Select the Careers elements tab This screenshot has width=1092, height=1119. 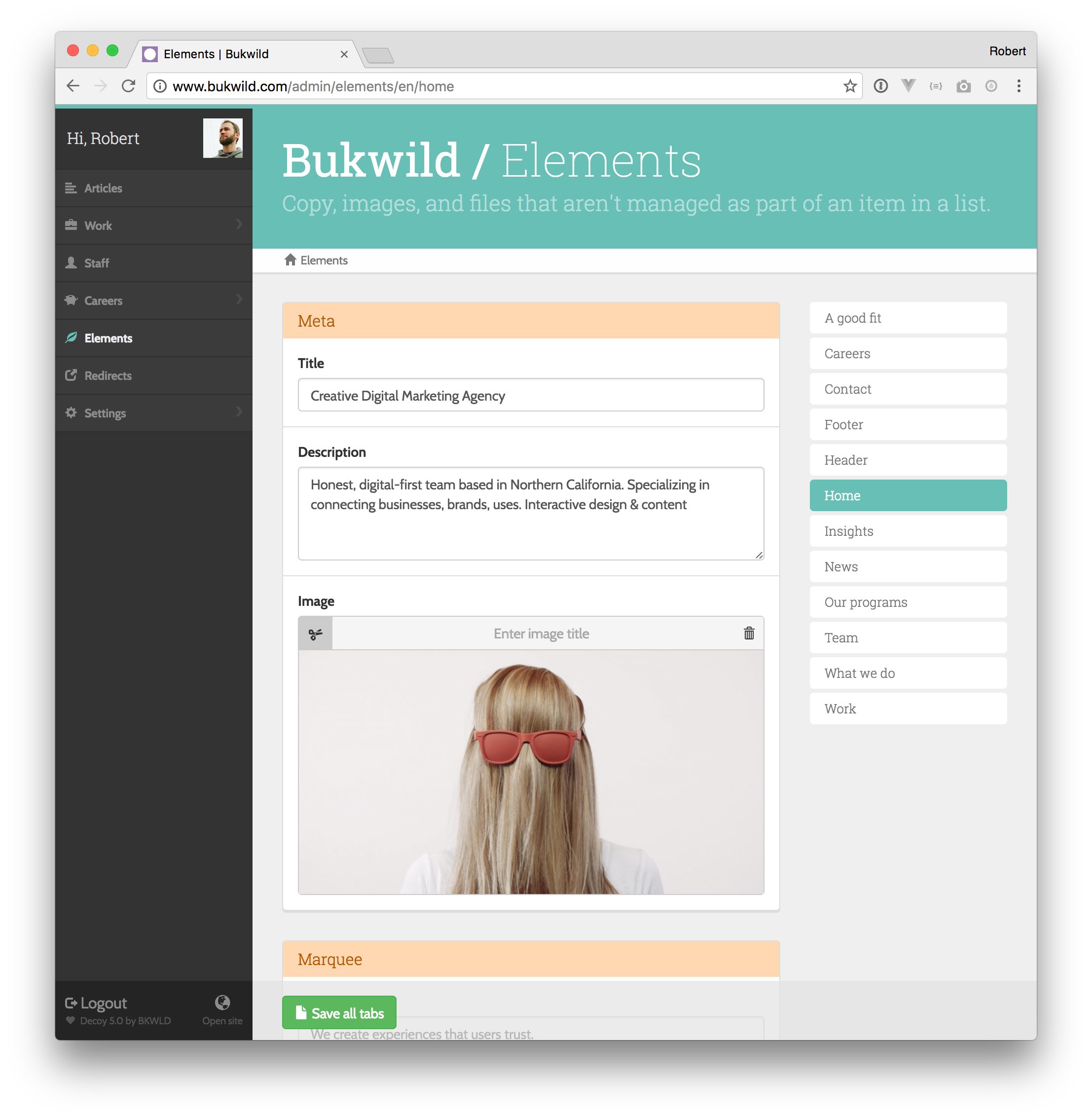click(x=908, y=353)
